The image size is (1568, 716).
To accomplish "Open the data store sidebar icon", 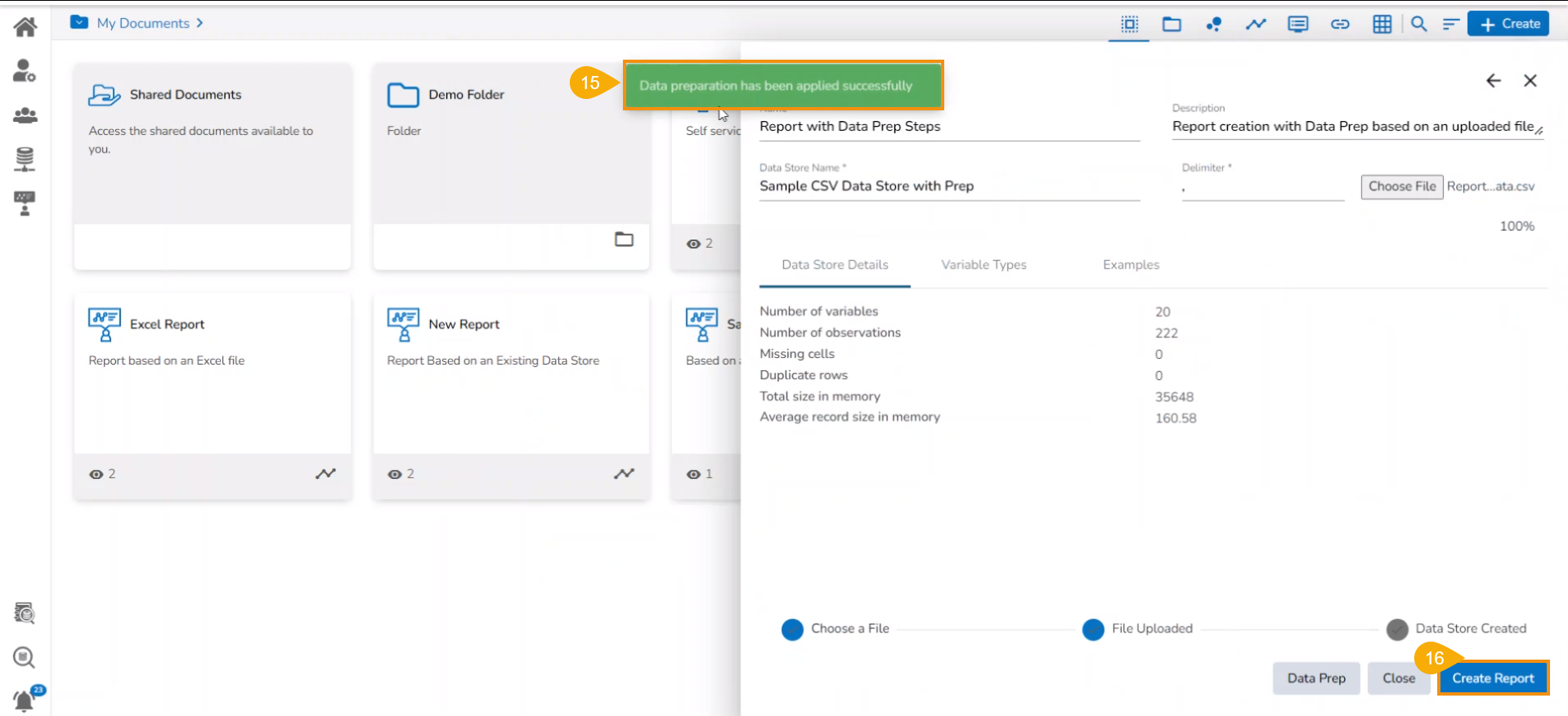I will point(25,159).
